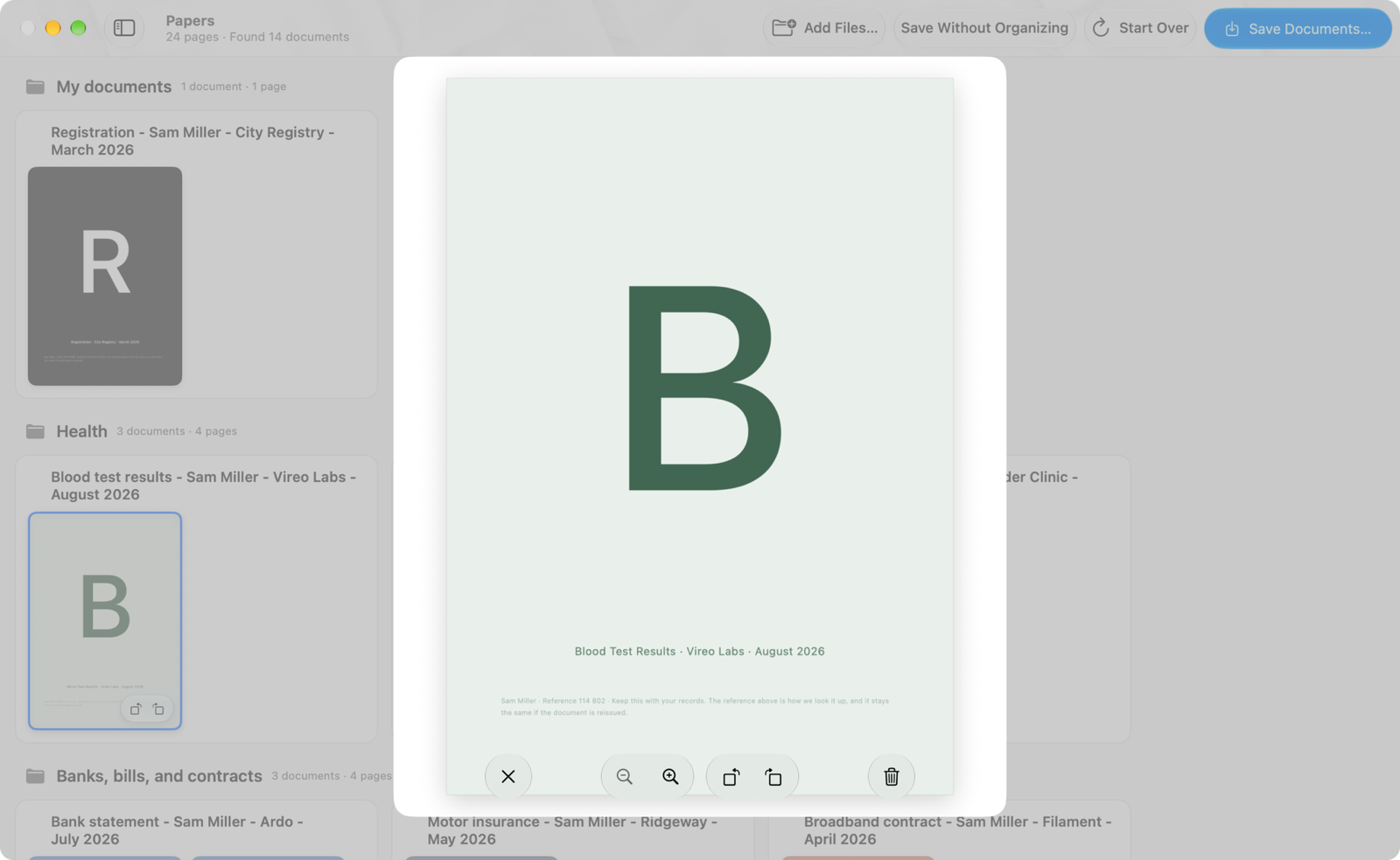Close the document preview overlay
1400x860 pixels.
(508, 776)
